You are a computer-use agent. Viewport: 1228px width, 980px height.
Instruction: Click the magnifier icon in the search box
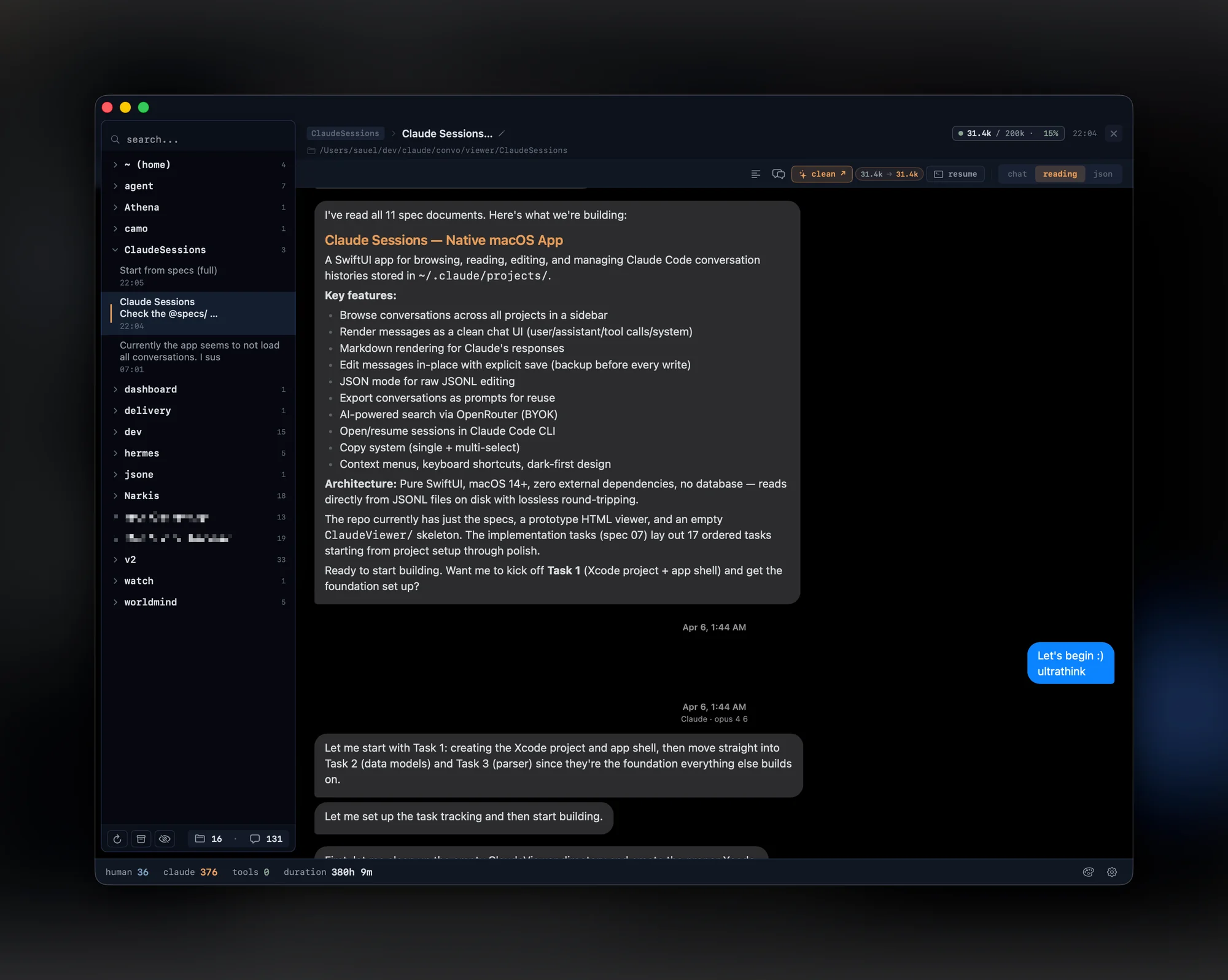[x=115, y=140]
